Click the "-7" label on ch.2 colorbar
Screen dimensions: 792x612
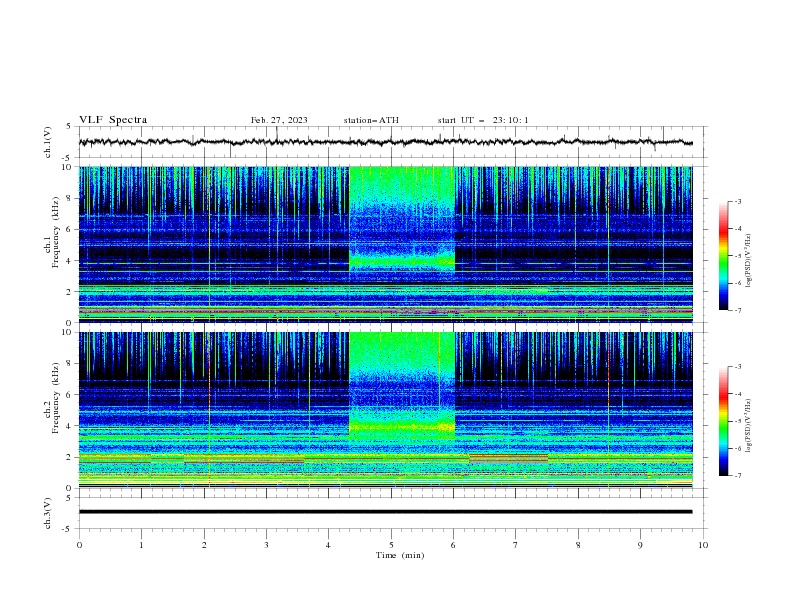tap(737, 476)
